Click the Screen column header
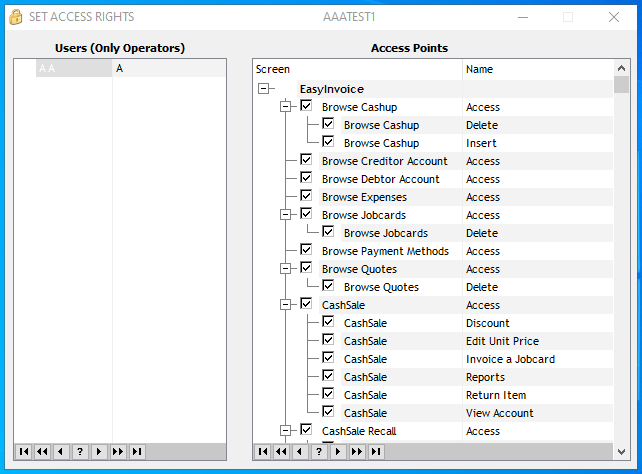The image size is (642, 474). 357,69
